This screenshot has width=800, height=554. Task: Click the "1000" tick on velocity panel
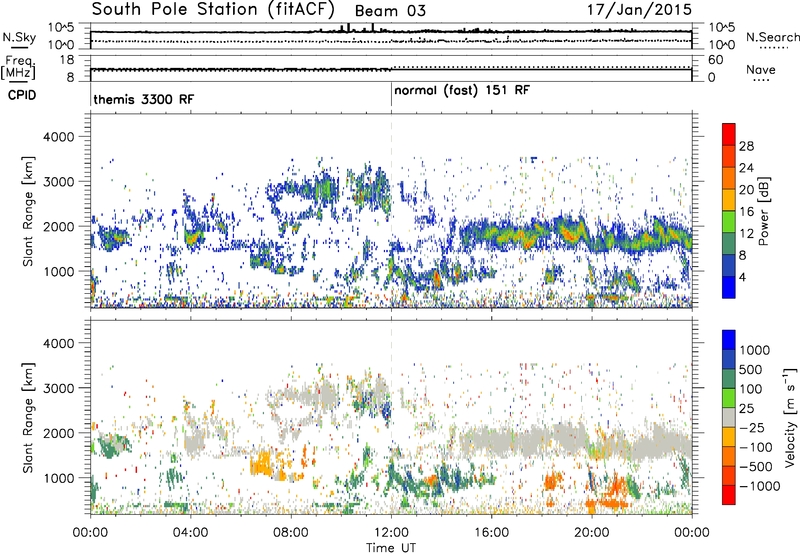click(x=58, y=478)
